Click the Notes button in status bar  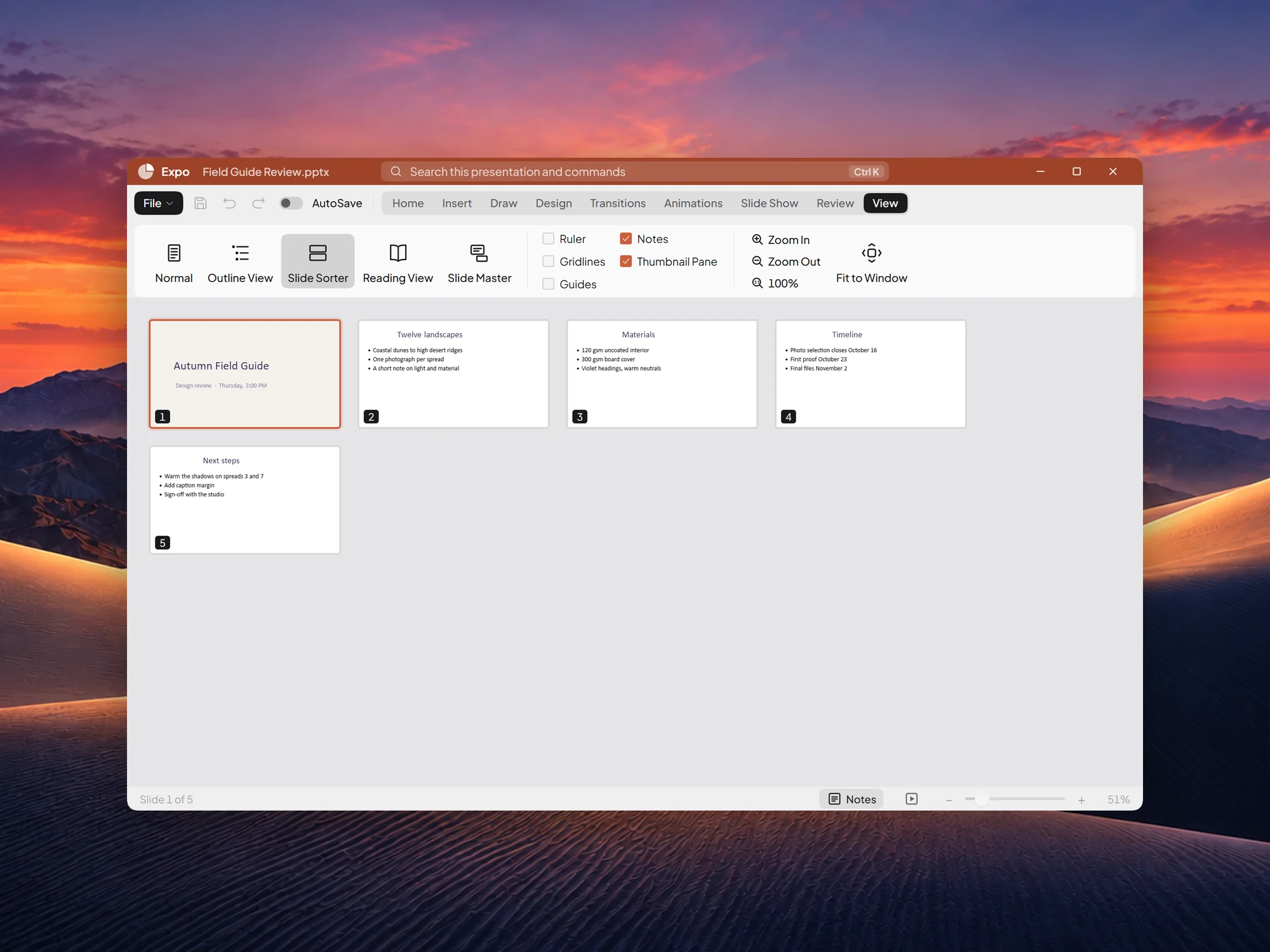tap(852, 799)
